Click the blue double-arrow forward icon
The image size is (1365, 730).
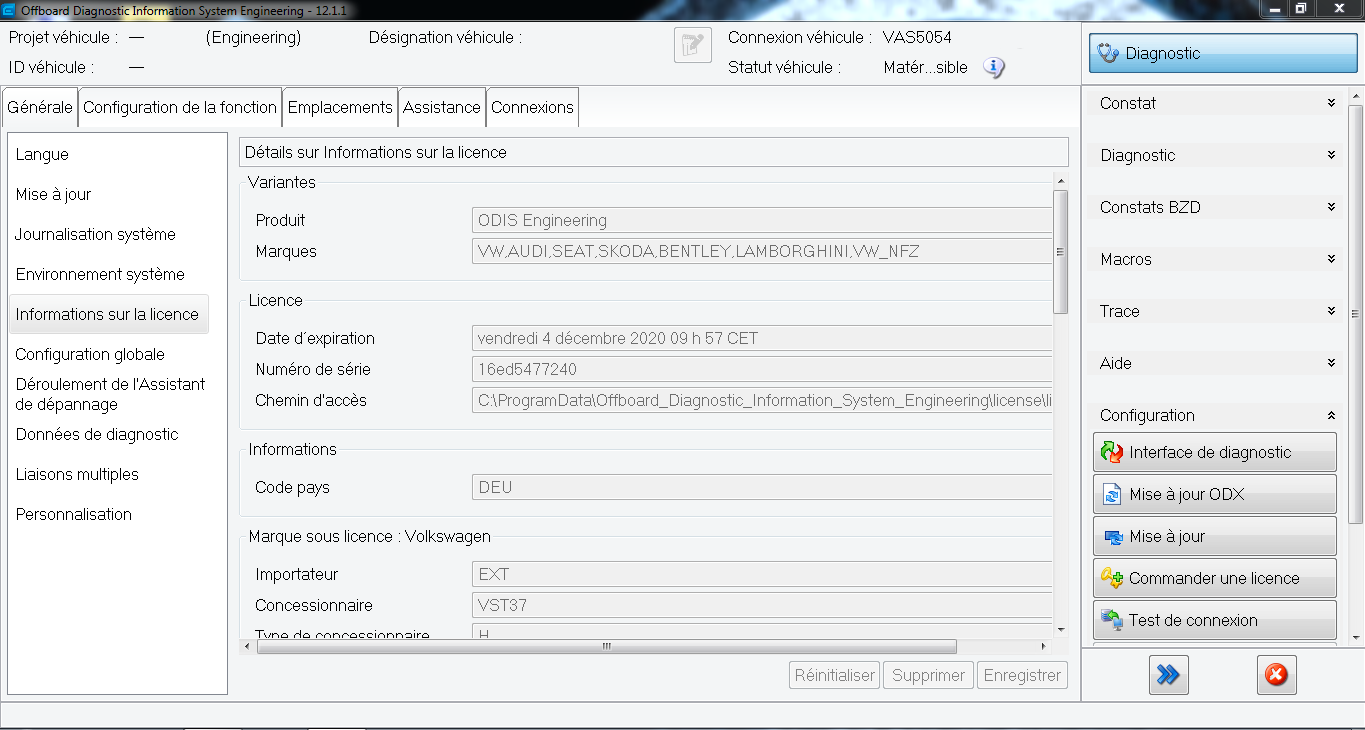(x=1168, y=675)
